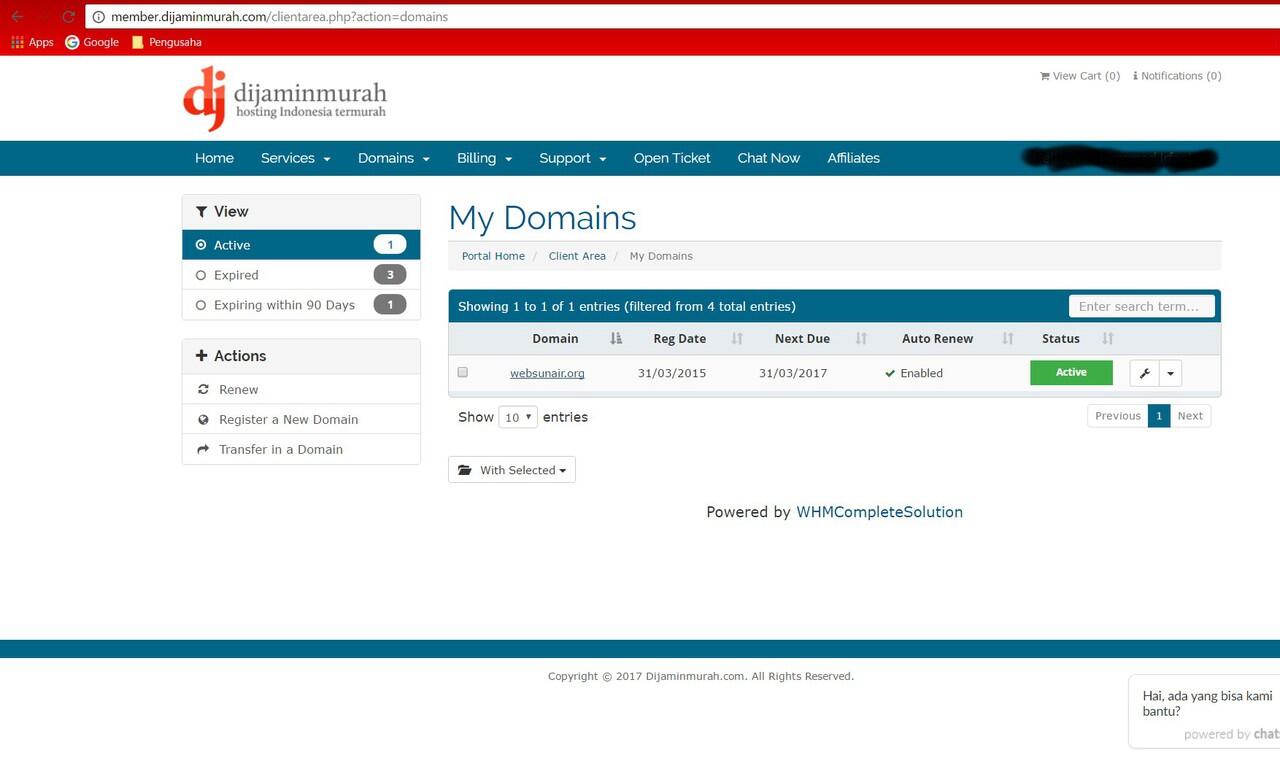1280x758 pixels.
Task: Click the dijaminmurah logo
Action: (x=285, y=98)
